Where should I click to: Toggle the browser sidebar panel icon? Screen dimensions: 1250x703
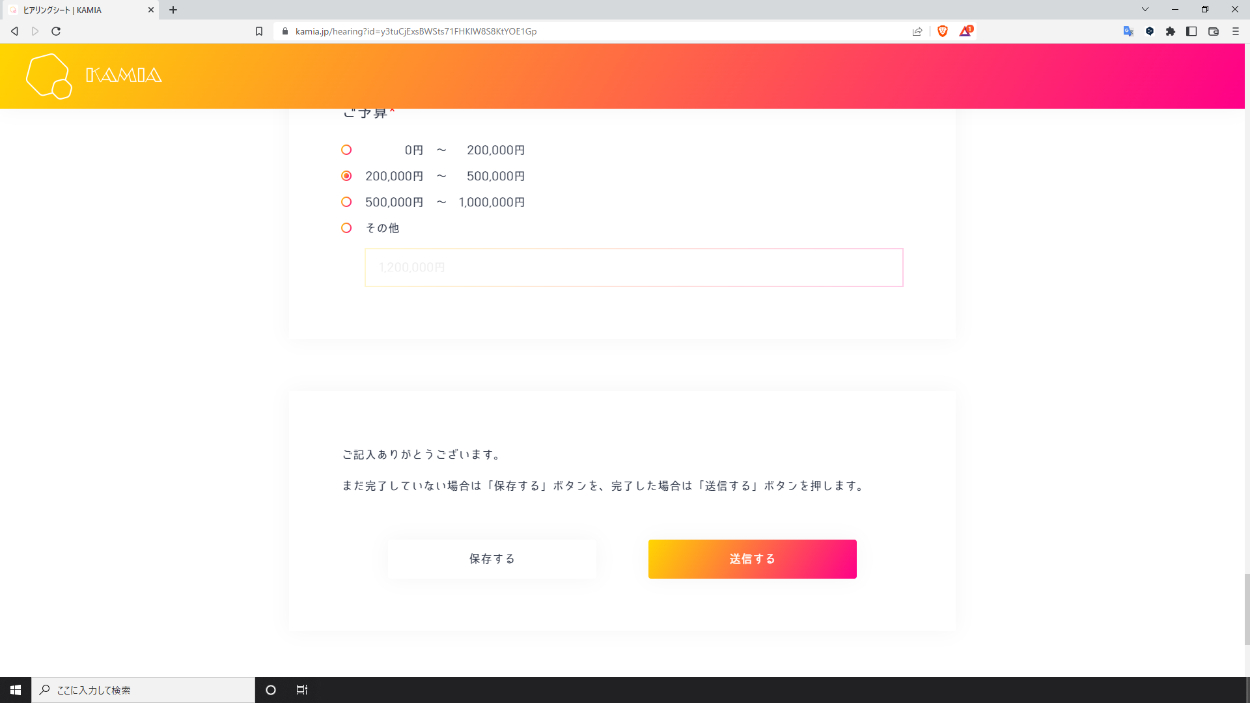[x=1191, y=31]
